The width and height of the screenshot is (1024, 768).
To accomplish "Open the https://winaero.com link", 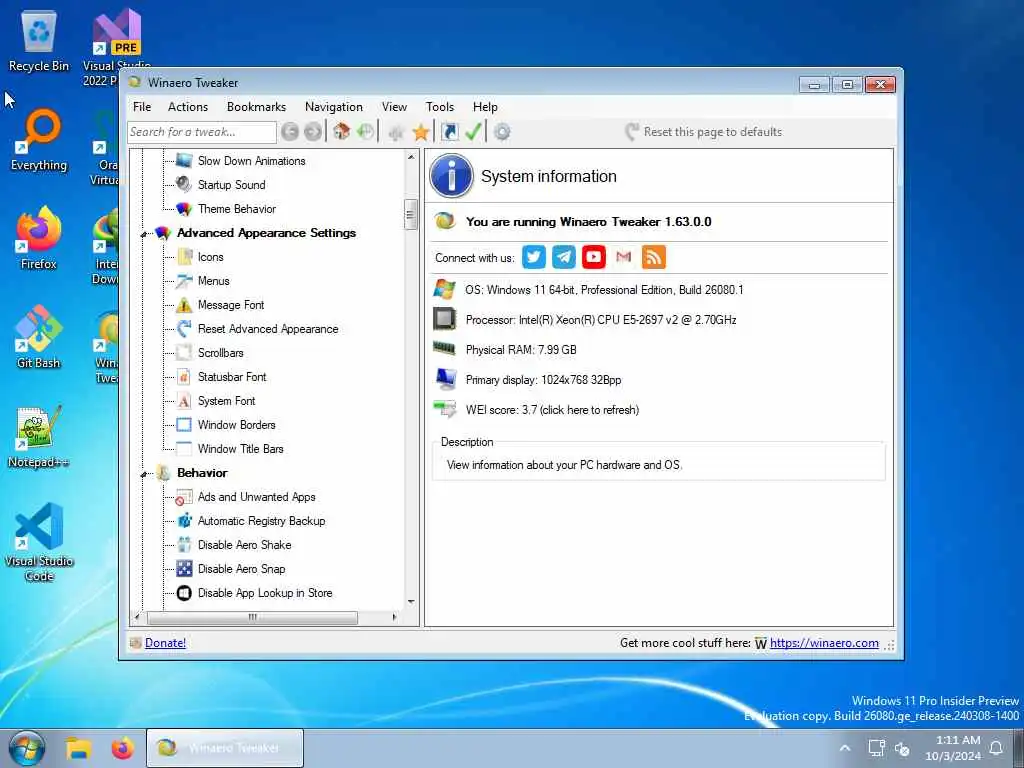I will (x=824, y=643).
